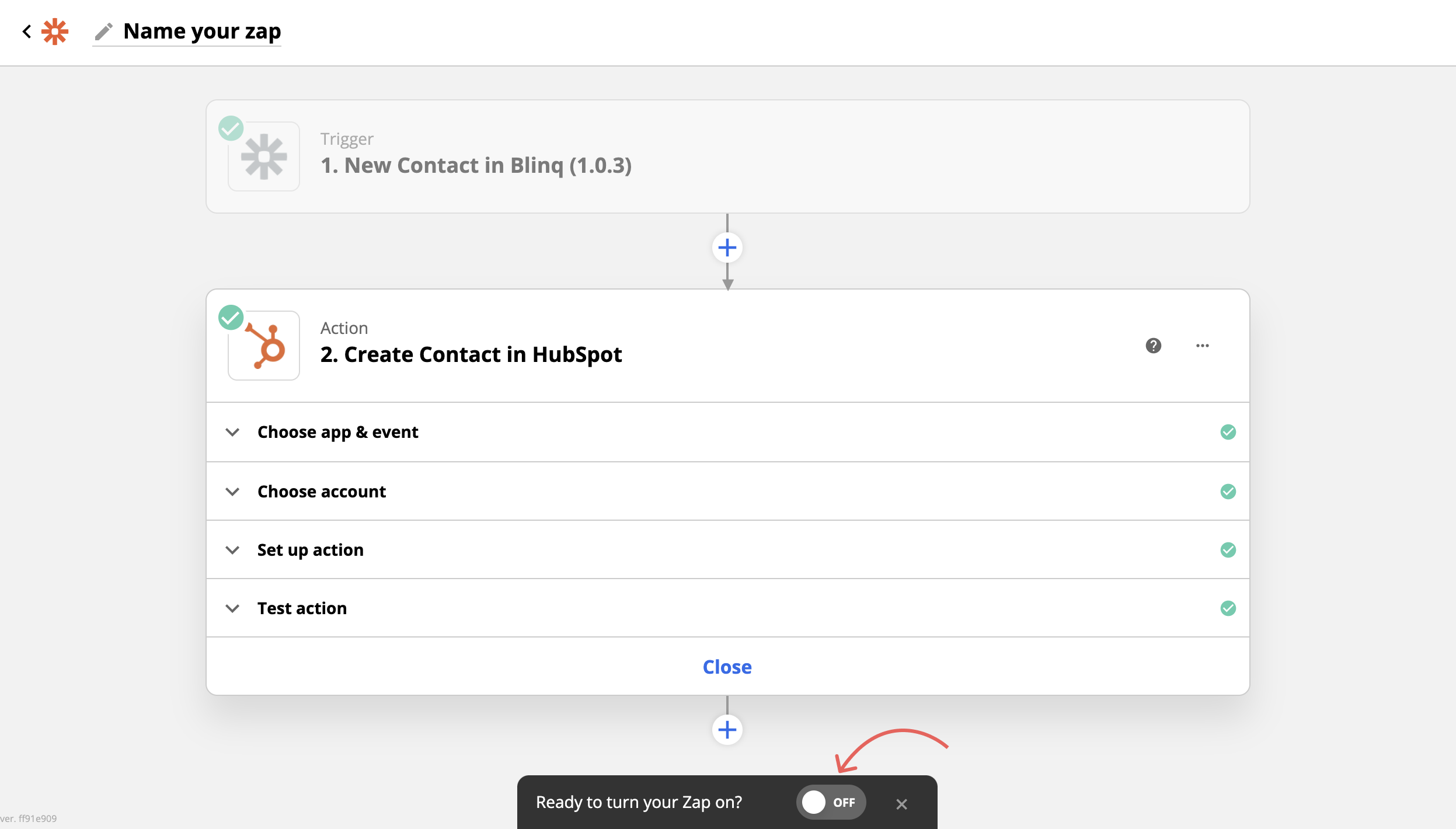
Task: Click the 'Action' label text
Action: click(x=344, y=328)
